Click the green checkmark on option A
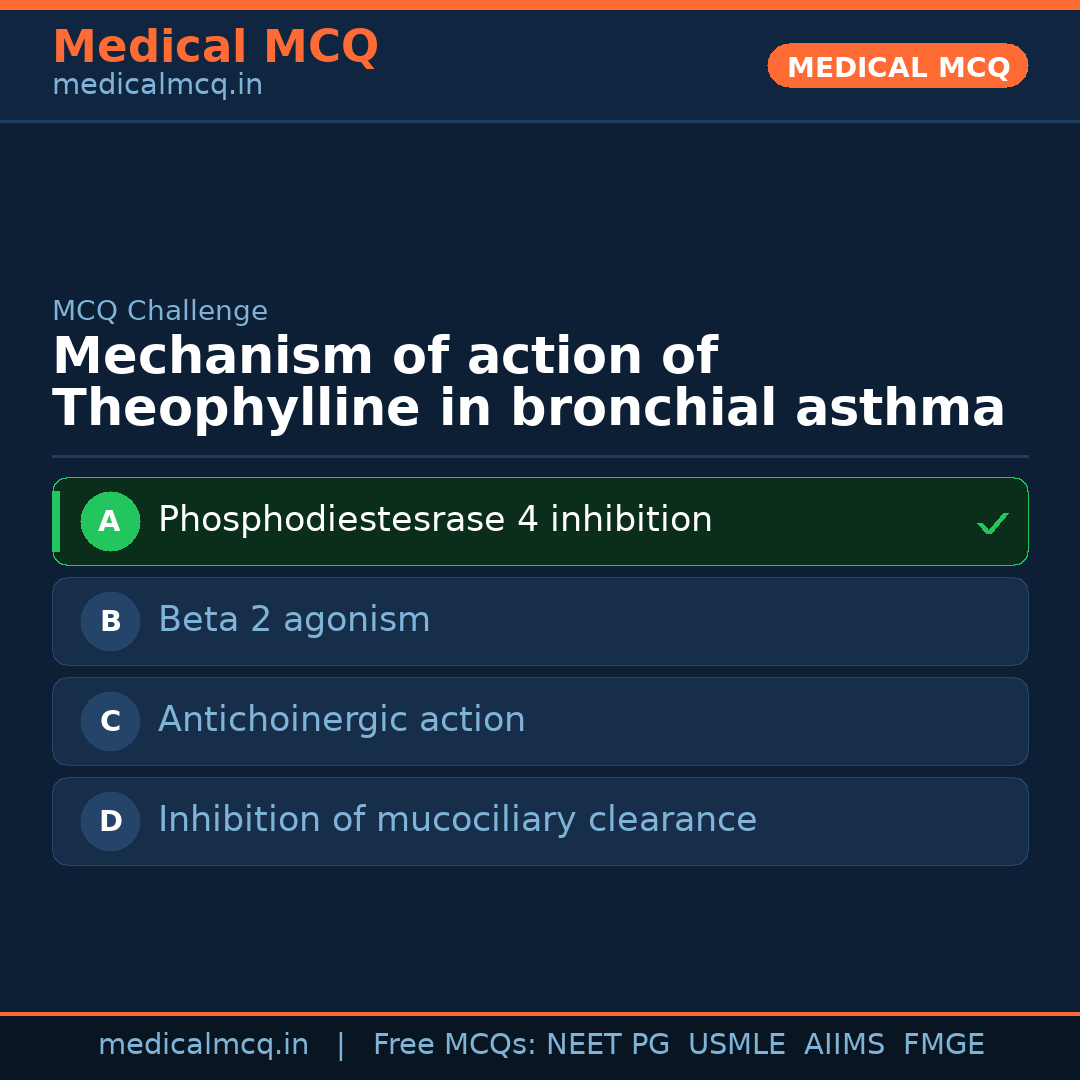This screenshot has height=1080, width=1080. [992, 523]
